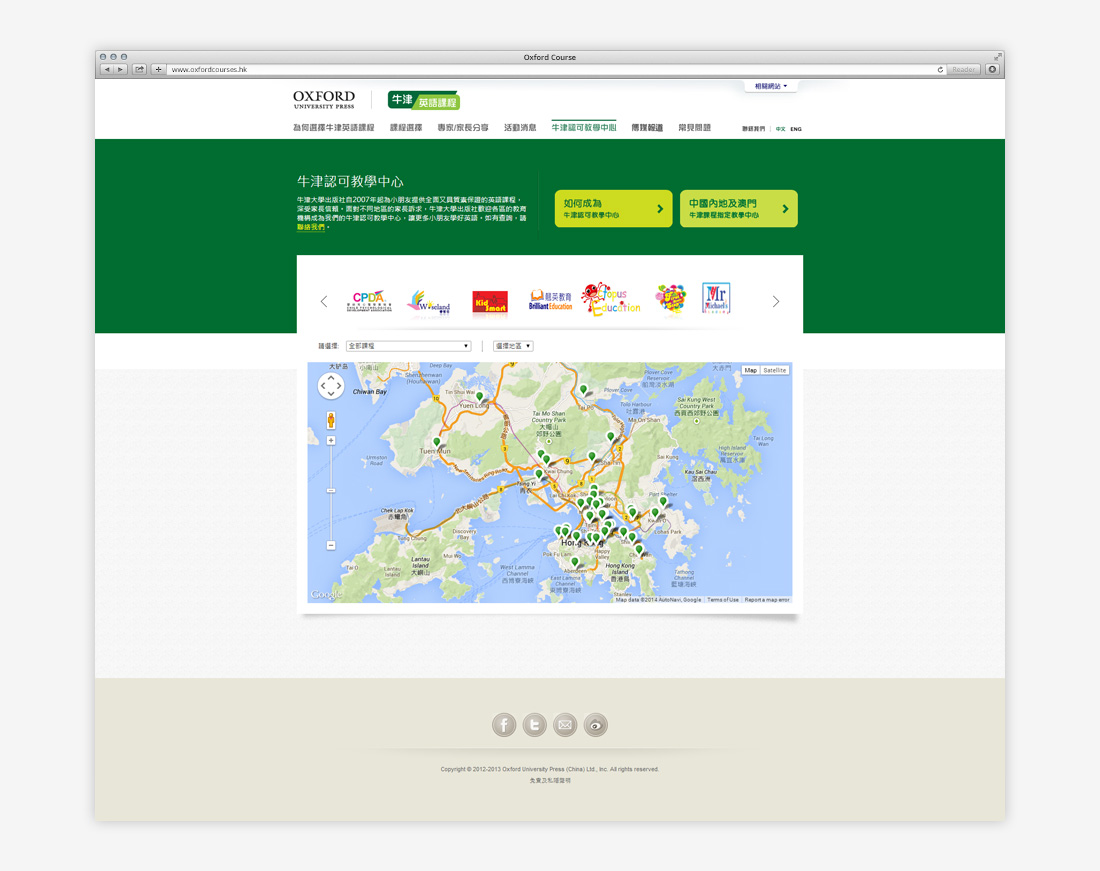Click the map pan compass control
This screenshot has height=871, width=1100.
click(331, 387)
